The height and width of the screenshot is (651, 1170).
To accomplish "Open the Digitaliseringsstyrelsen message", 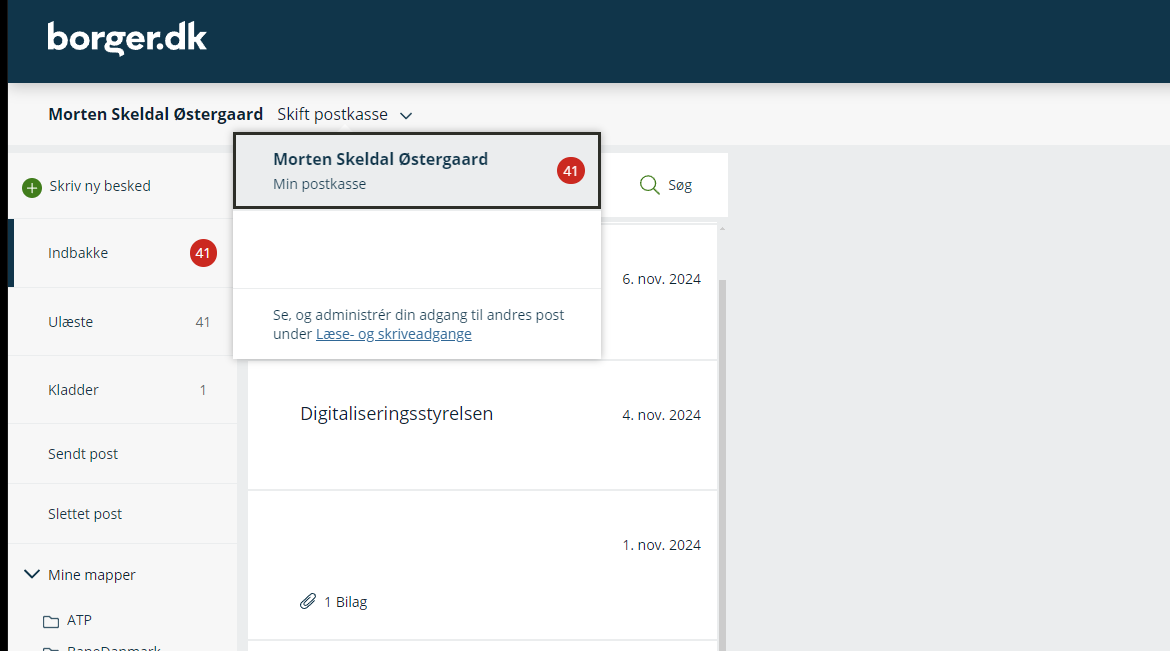I will pos(397,414).
